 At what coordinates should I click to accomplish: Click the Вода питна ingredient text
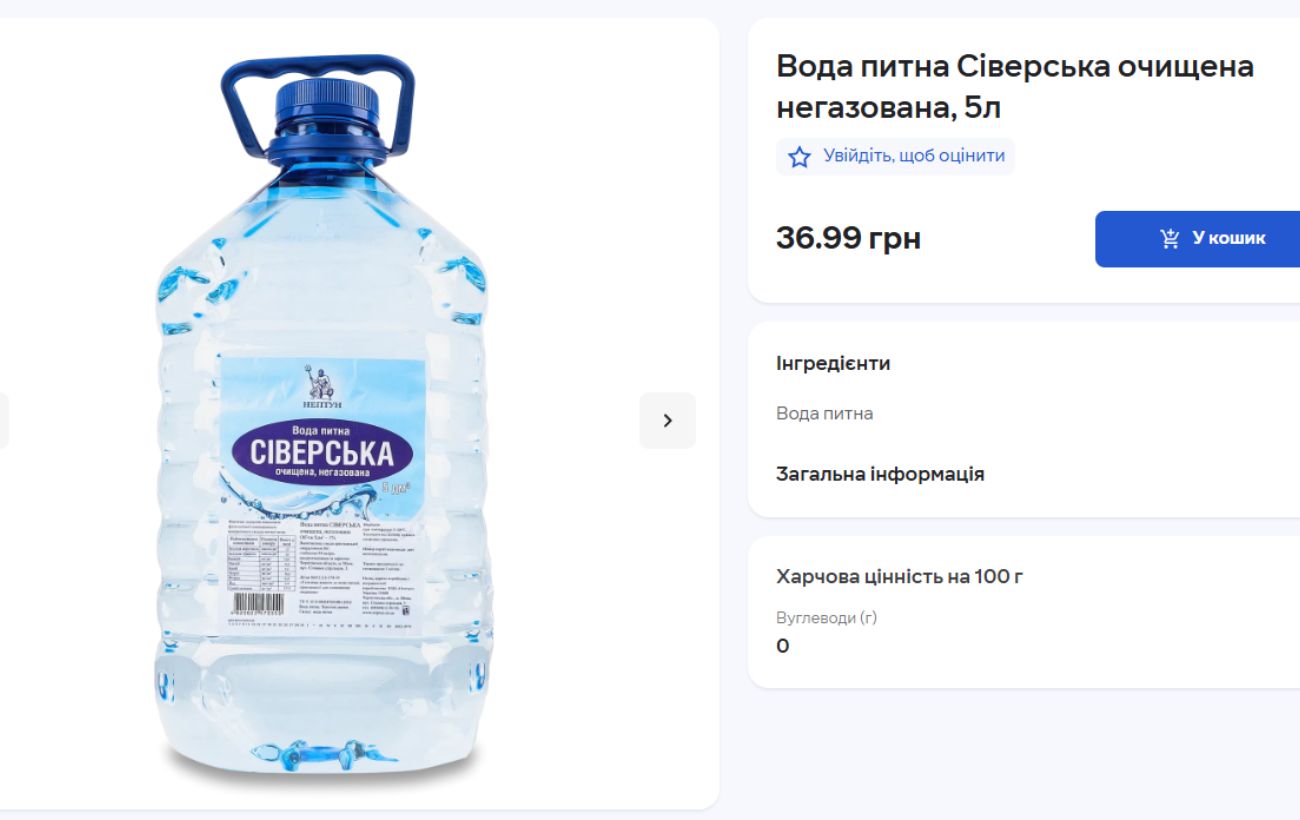point(824,412)
